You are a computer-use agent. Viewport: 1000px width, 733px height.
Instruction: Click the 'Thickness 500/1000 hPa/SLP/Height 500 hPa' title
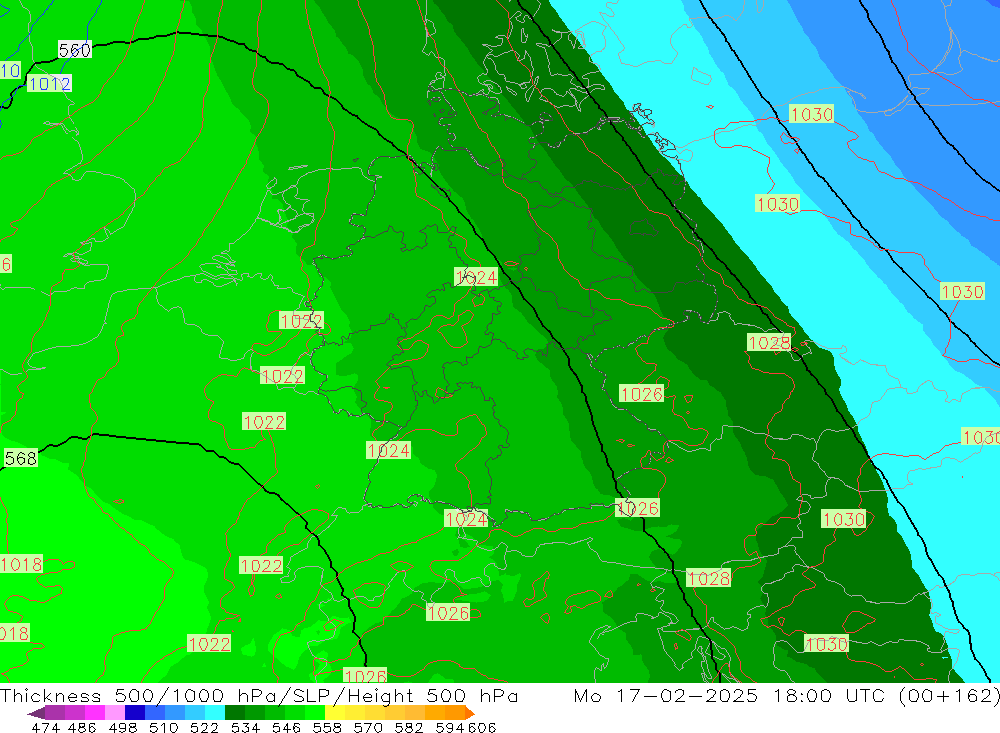click(x=259, y=695)
